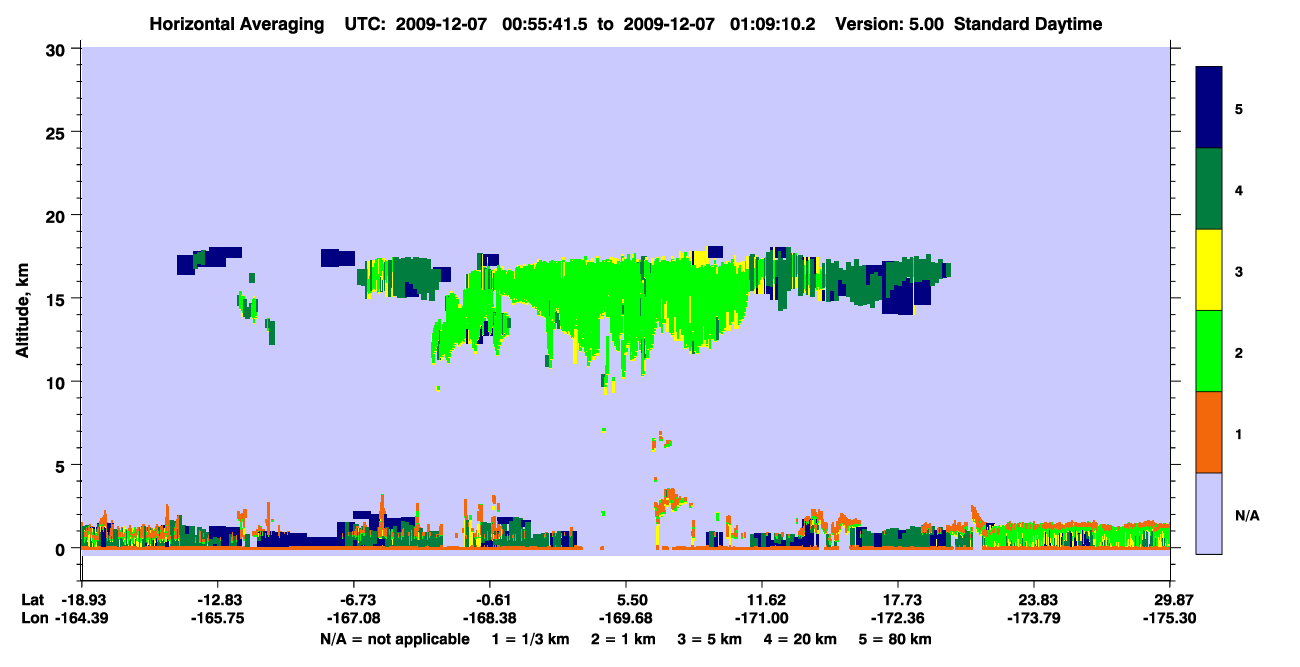Click the 'Lat' row label

[32, 600]
